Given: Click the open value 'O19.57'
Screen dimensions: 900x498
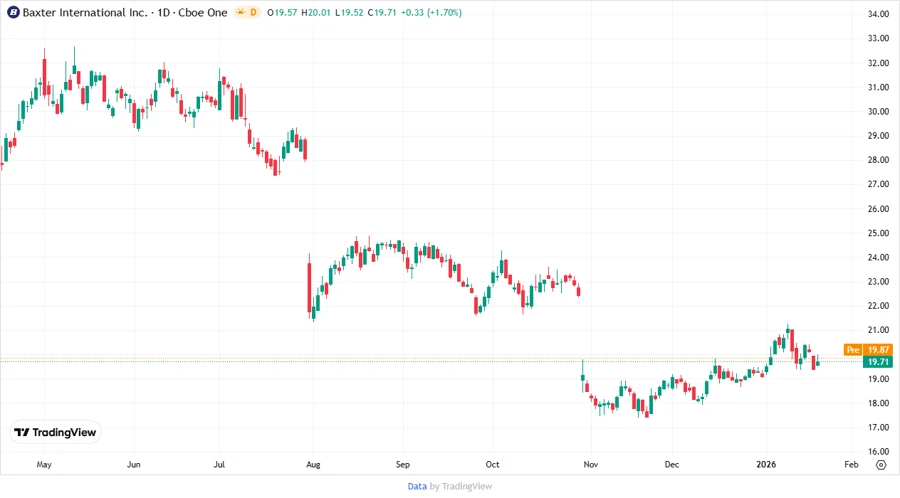Looking at the screenshot, I should point(282,12).
